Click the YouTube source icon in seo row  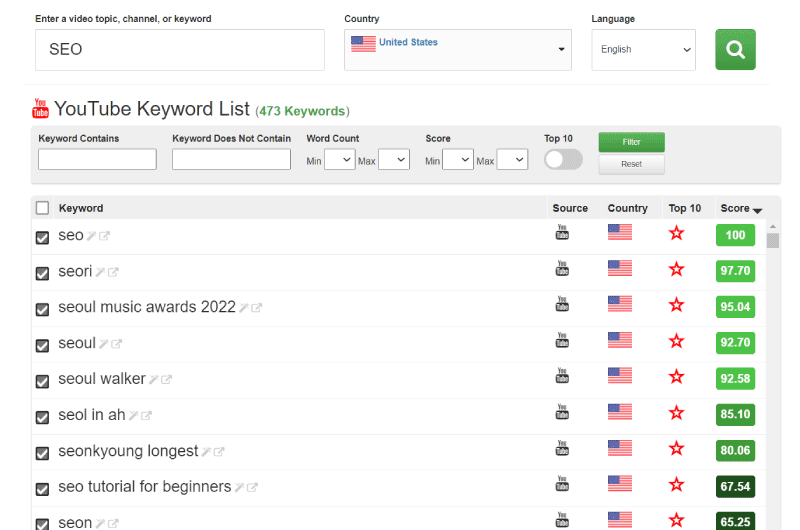[562, 233]
